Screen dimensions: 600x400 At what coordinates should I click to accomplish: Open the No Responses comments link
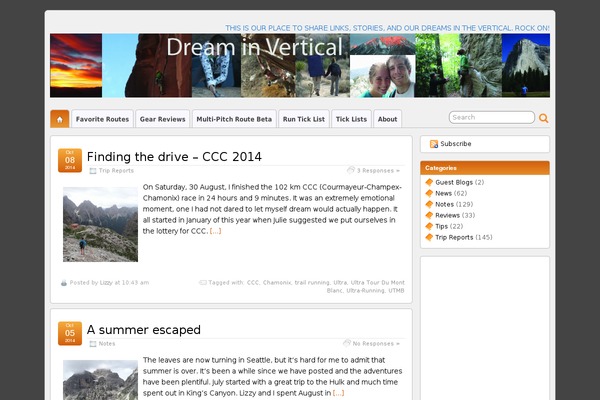pos(376,344)
